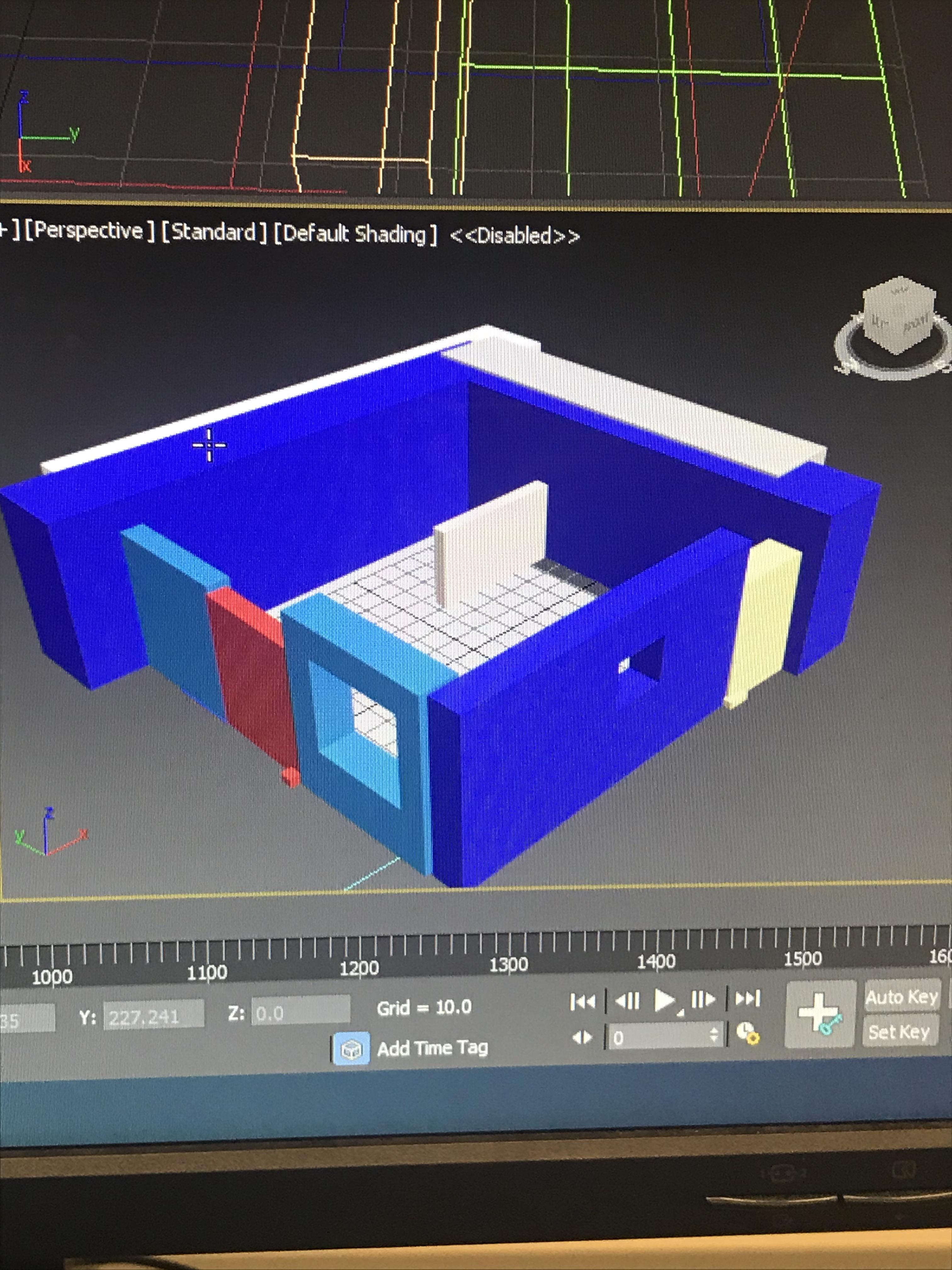Open the [Standard] viewport menu

pyautogui.click(x=213, y=232)
